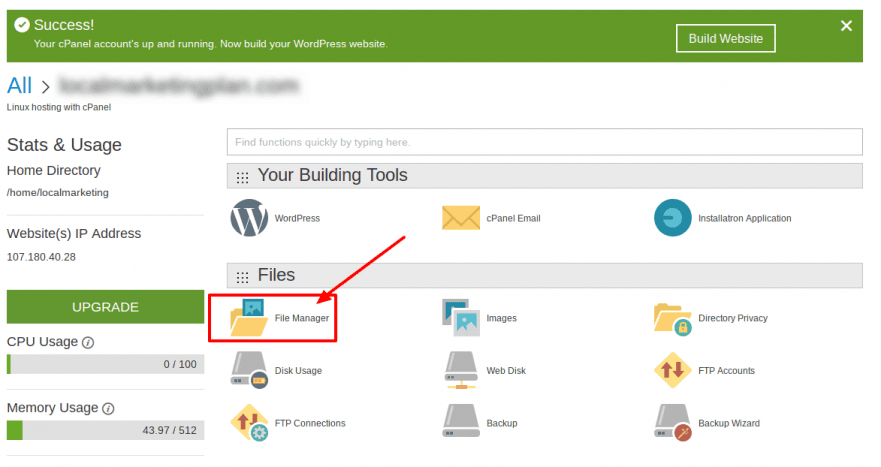Click the blurred domain name in breadcrumb
This screenshot has height=467, width=881.
(179, 86)
